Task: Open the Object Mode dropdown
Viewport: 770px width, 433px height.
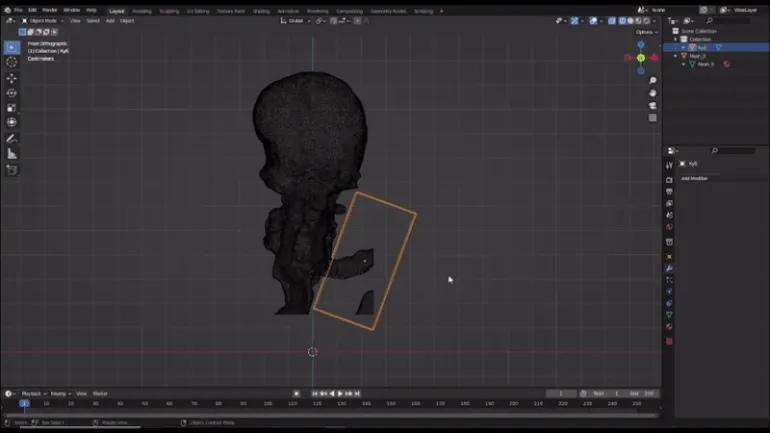Action: pyautogui.click(x=43, y=20)
